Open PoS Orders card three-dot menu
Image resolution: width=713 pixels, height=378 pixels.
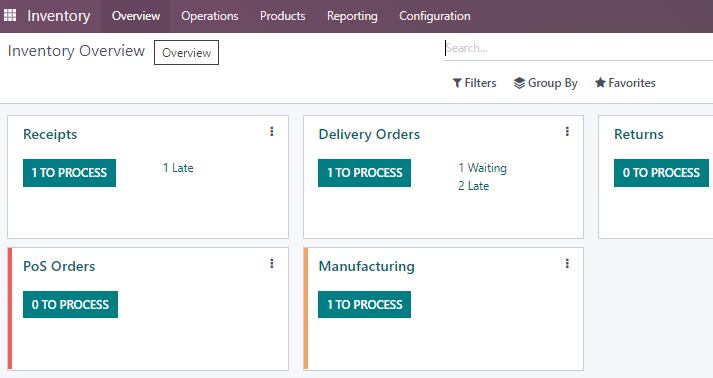[271, 263]
